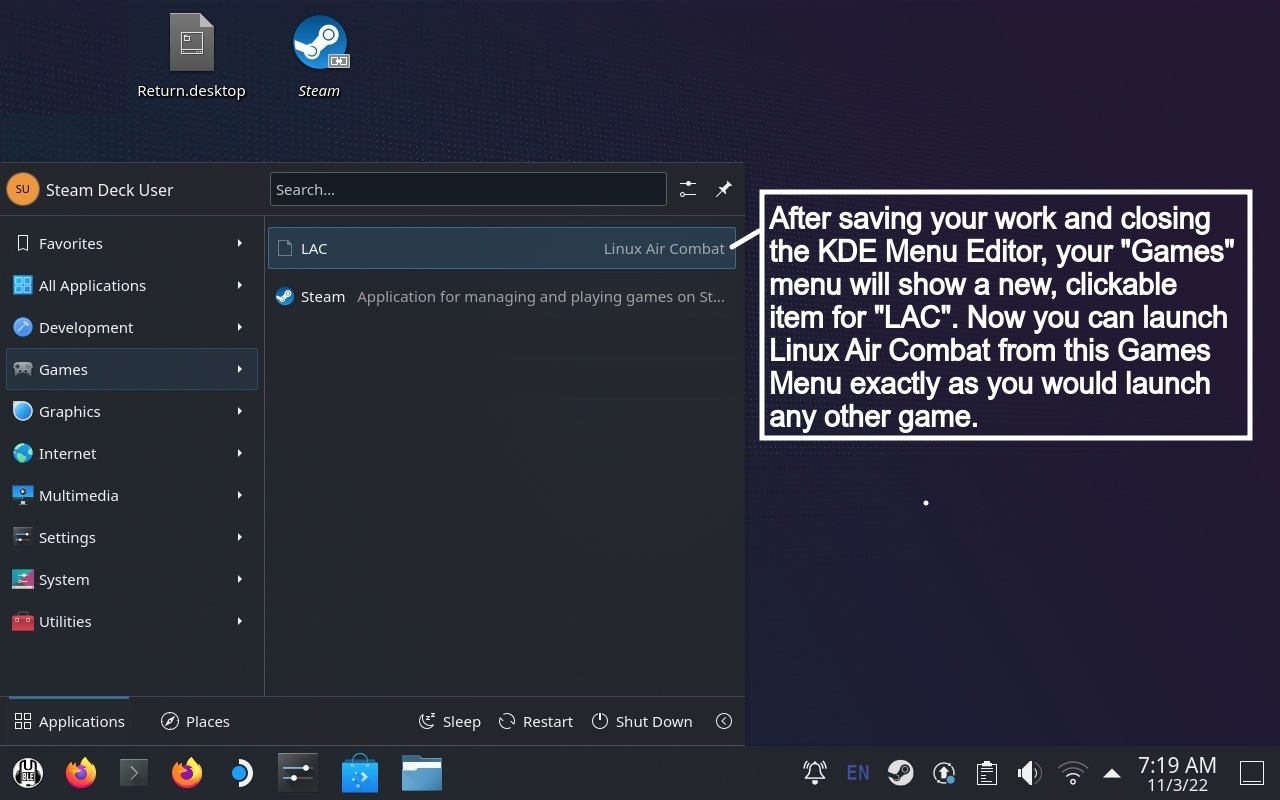Click the Steam logo in Games list
The image size is (1280, 800).
285,296
